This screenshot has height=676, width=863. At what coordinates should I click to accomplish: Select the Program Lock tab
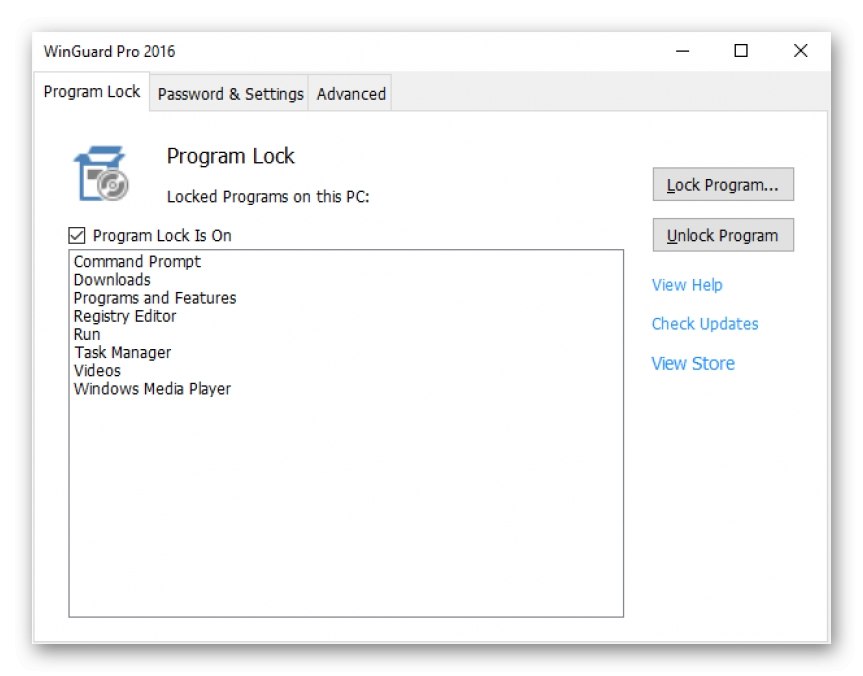[x=92, y=91]
